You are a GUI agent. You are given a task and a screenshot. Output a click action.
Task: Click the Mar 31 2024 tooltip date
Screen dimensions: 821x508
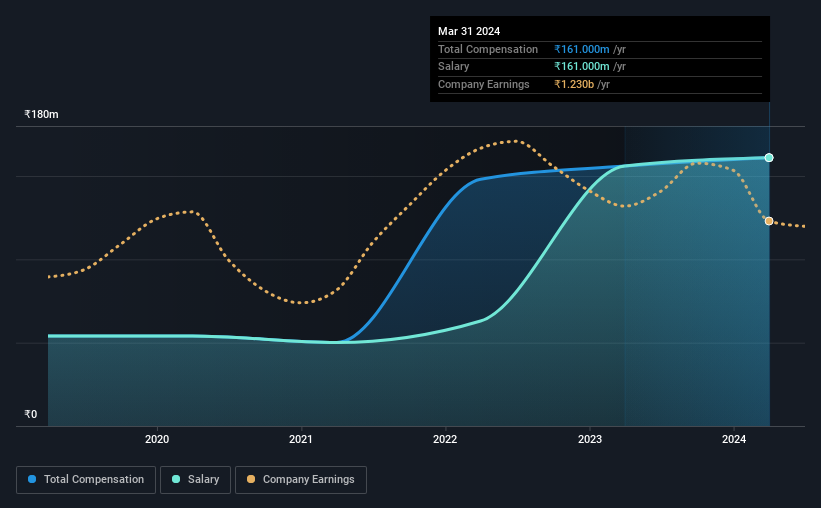tap(469, 31)
